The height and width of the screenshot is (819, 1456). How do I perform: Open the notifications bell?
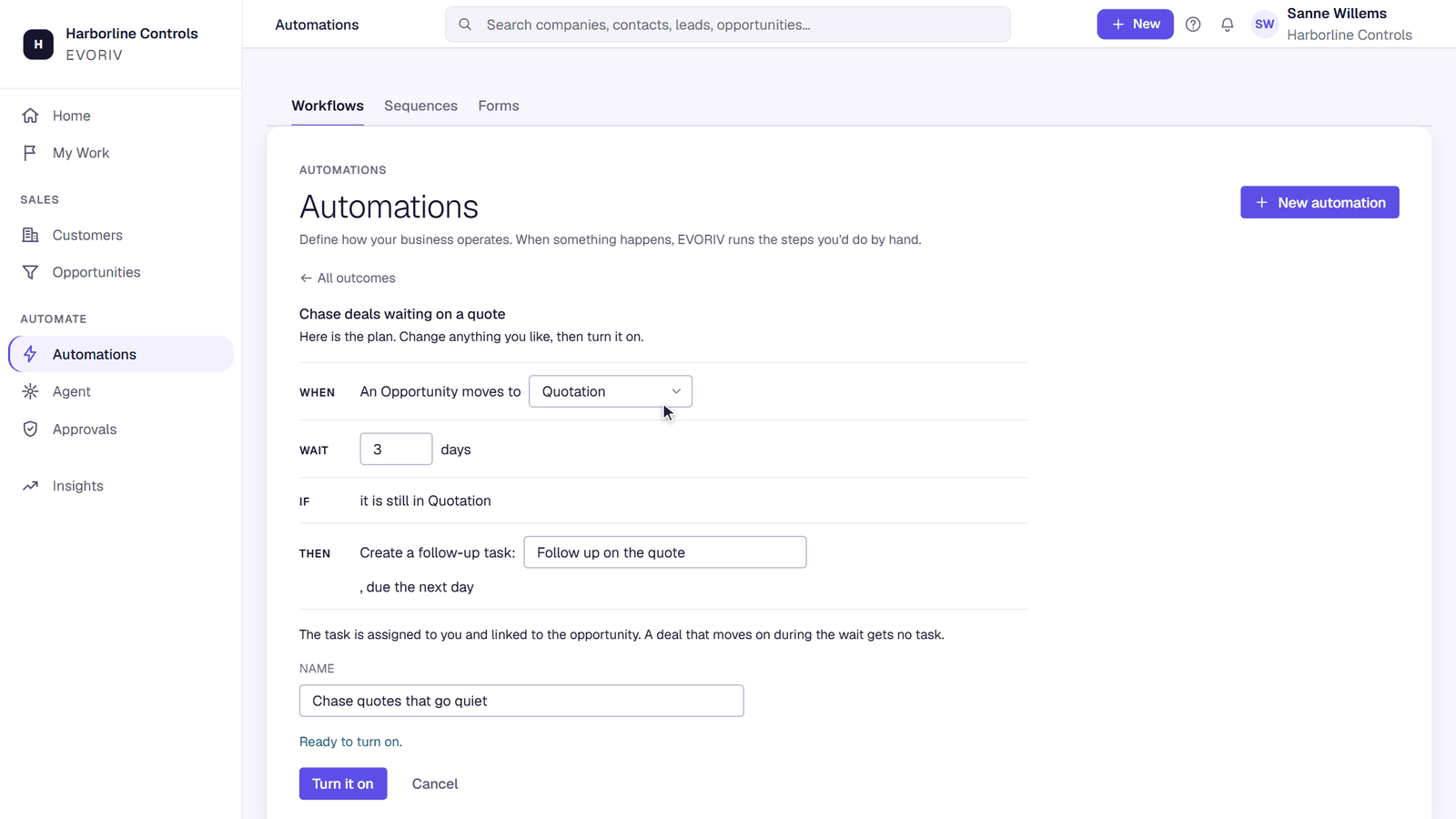1228,25
